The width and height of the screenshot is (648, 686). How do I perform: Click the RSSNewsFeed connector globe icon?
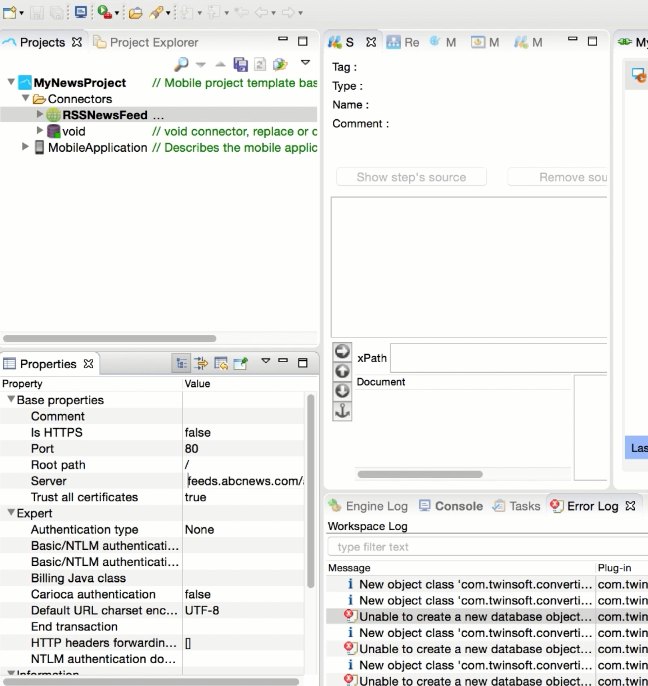(x=53, y=115)
